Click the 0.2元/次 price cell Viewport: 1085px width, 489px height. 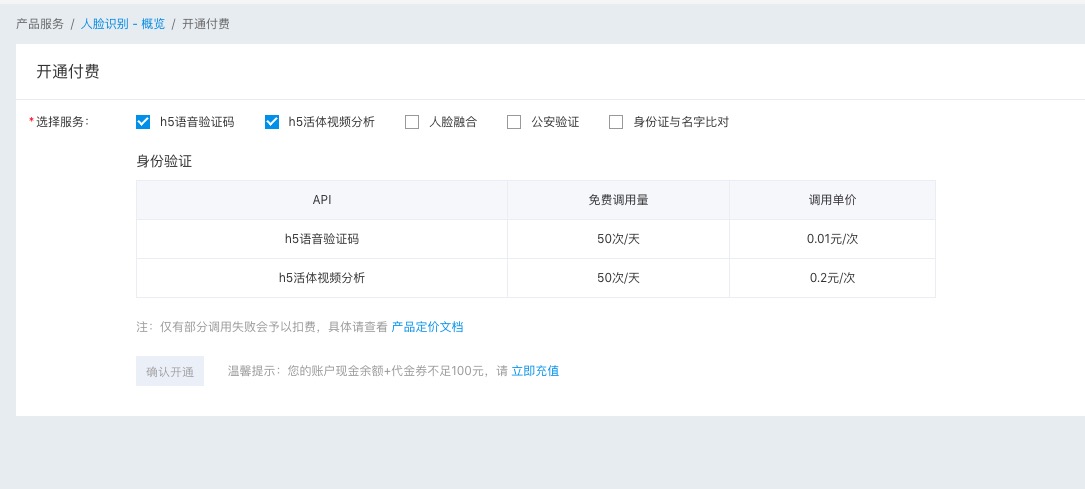832,278
